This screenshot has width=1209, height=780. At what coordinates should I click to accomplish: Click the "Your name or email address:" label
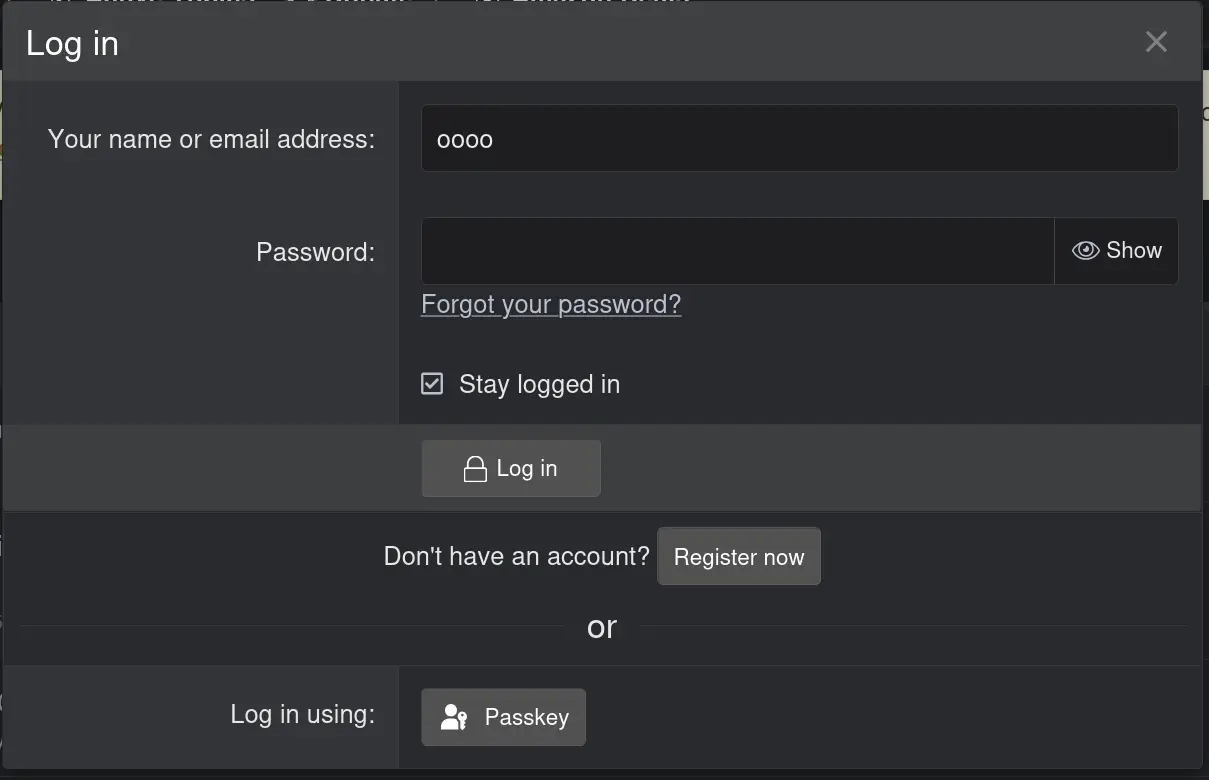click(x=211, y=139)
